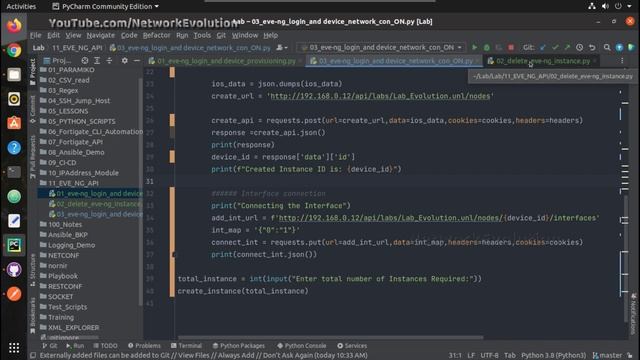The height and width of the screenshot is (360, 640).
Task: Click Python 3.8 interpreter in status bar
Action: 553,356
